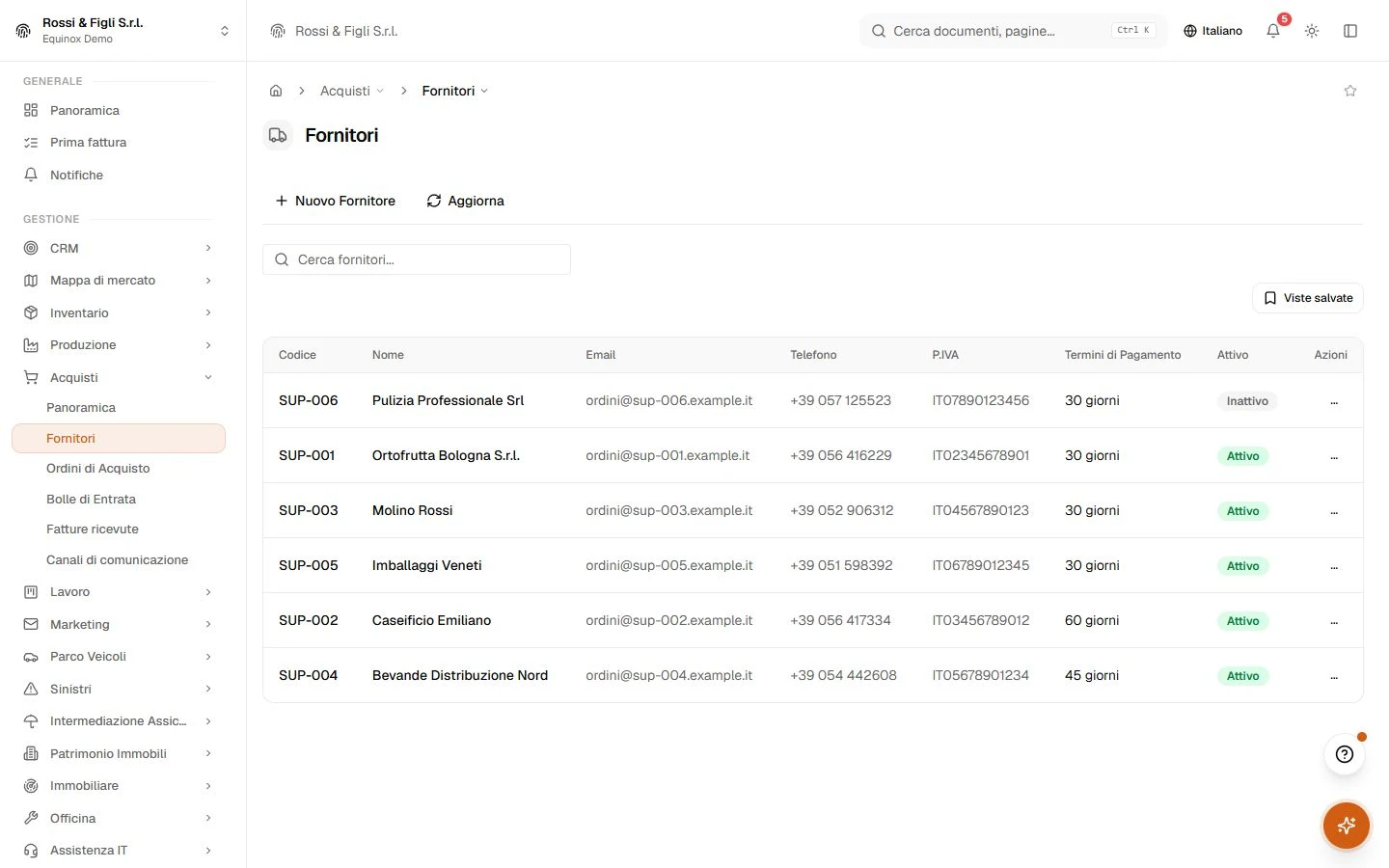The height and width of the screenshot is (868, 1389).
Task: Open Canali di comunicazione
Action: pyautogui.click(x=118, y=560)
